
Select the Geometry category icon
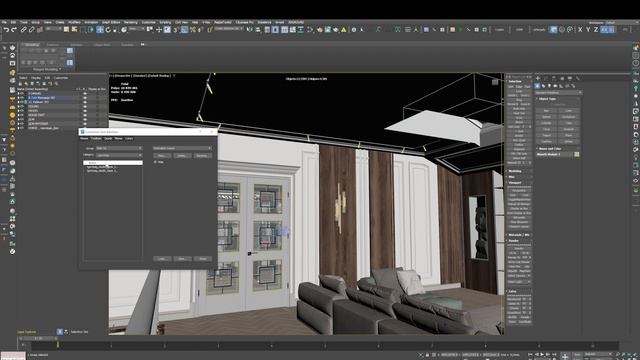(x=538, y=86)
